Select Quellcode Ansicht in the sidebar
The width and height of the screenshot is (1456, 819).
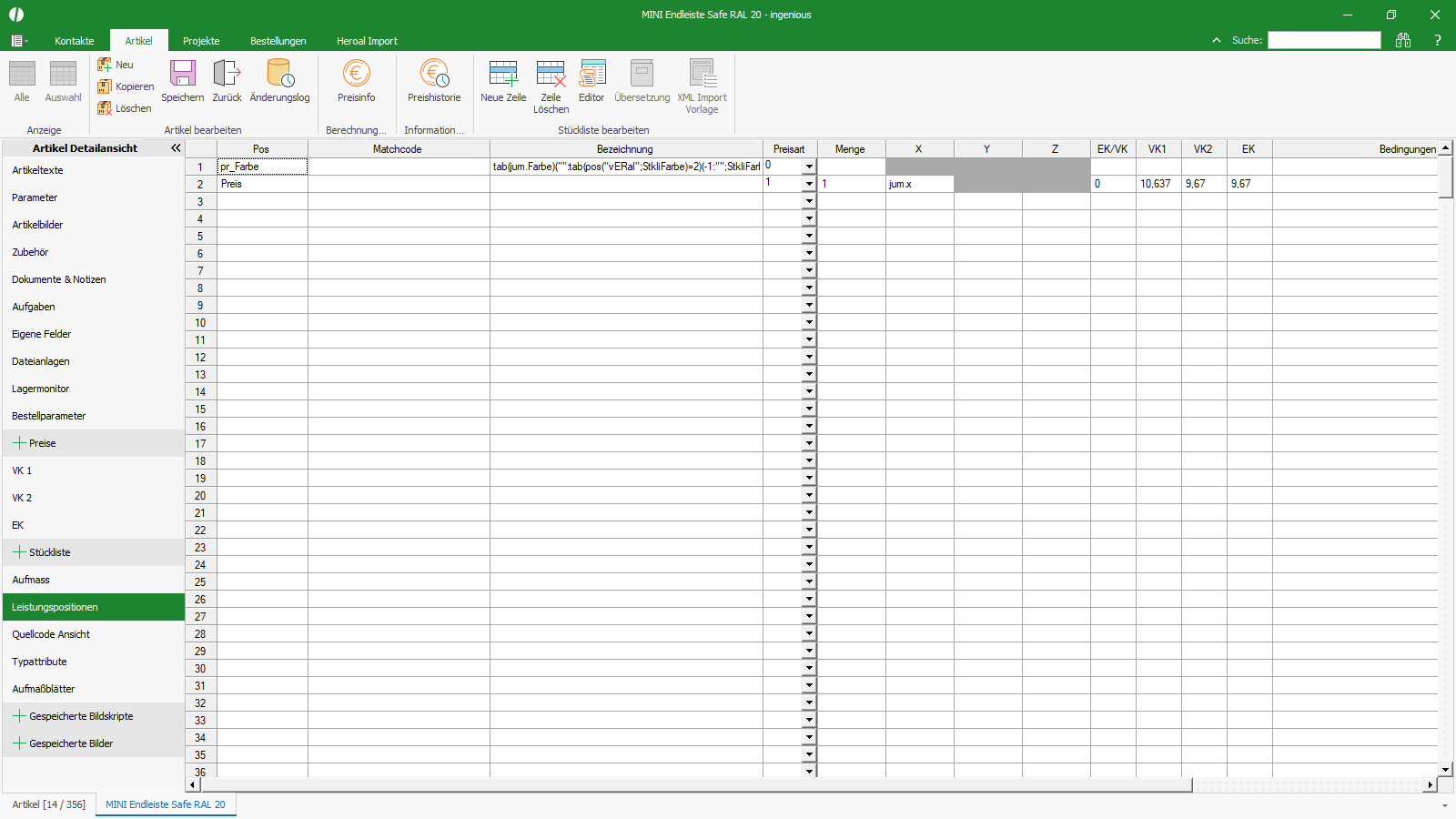[51, 634]
